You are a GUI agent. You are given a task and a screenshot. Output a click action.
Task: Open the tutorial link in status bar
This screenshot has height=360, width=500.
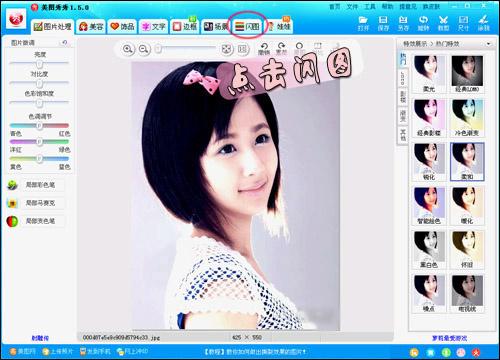255,351
